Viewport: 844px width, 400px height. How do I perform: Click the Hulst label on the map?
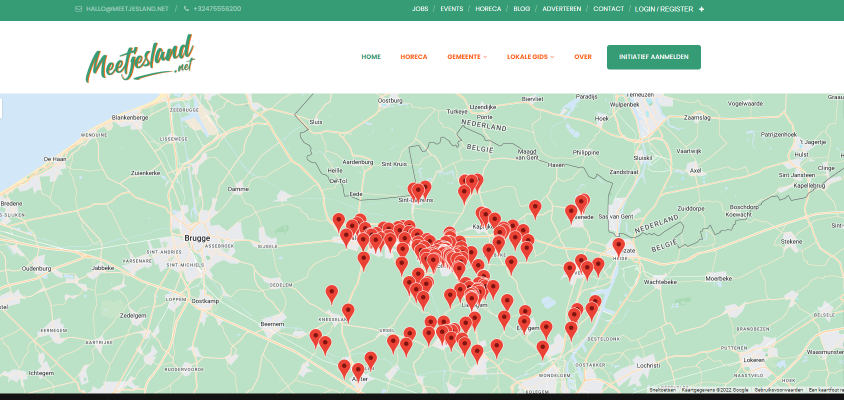pyautogui.click(x=801, y=155)
